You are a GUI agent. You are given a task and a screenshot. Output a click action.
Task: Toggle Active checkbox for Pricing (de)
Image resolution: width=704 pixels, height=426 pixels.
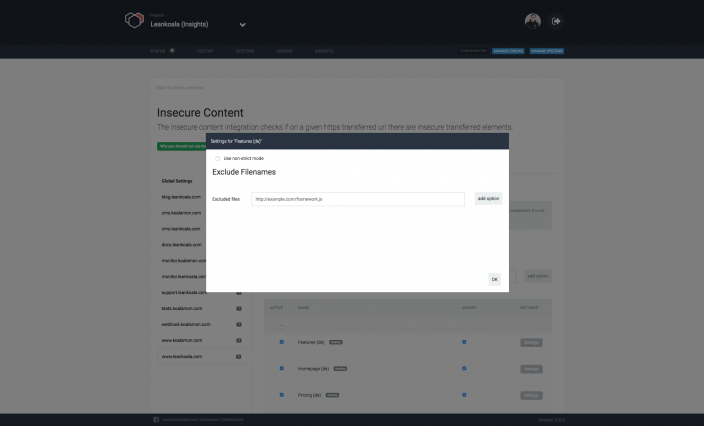[x=282, y=395]
